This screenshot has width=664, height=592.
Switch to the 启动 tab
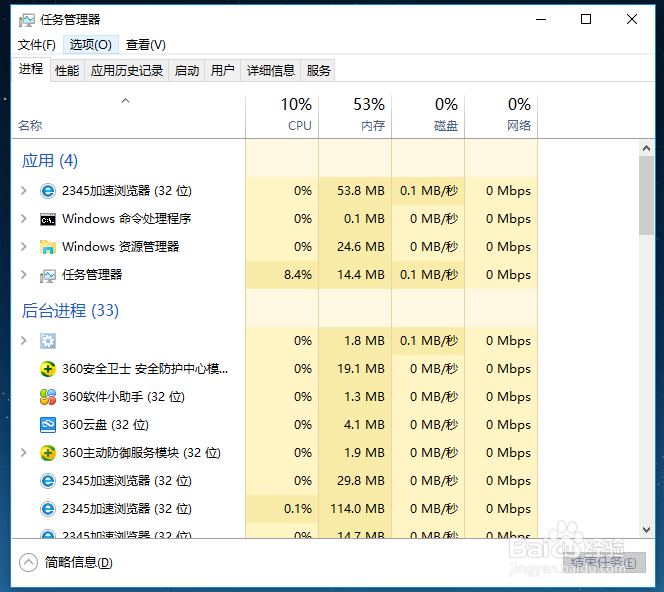click(x=187, y=70)
